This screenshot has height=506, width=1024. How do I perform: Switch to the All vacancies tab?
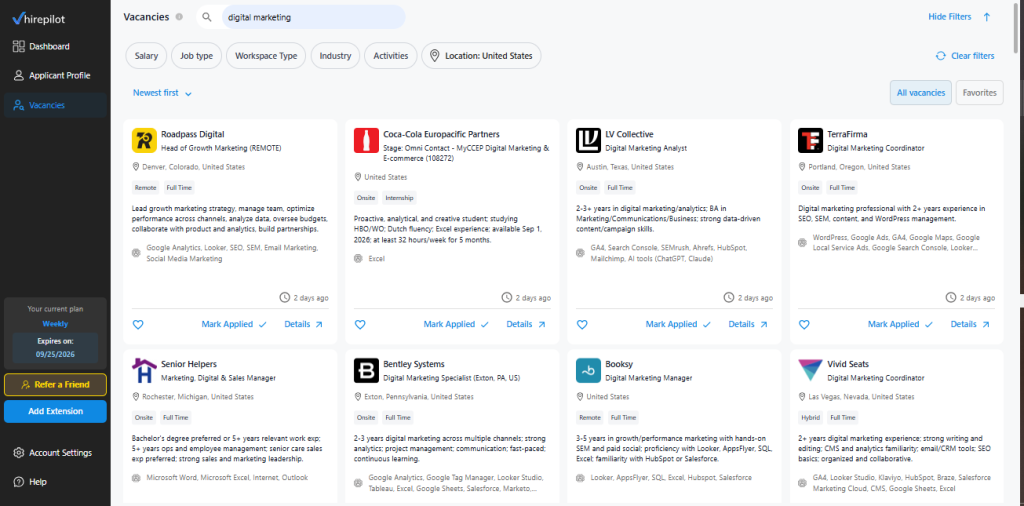pos(921,93)
